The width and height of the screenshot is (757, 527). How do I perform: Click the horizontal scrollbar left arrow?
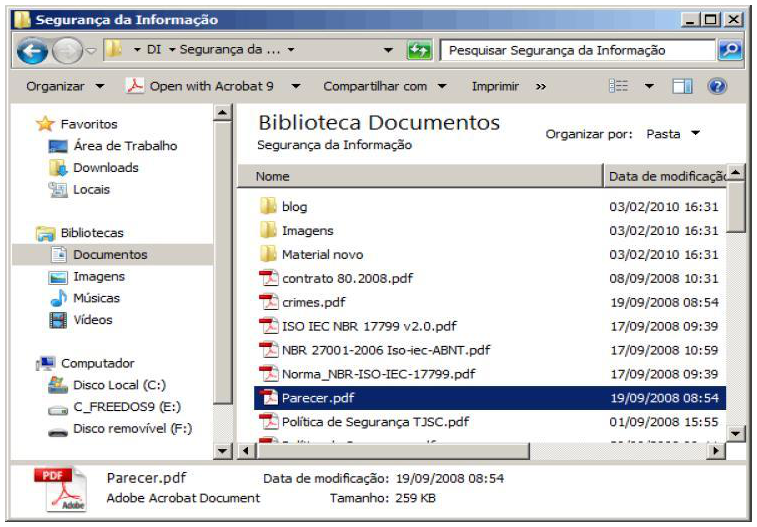(246, 451)
